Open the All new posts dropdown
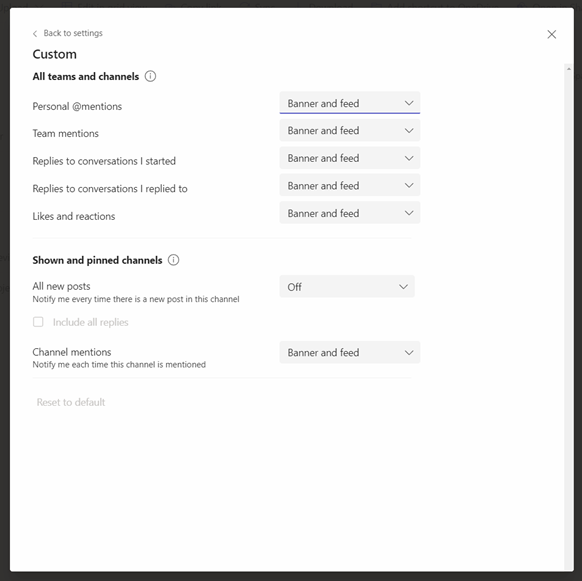582x581 pixels. tap(347, 286)
